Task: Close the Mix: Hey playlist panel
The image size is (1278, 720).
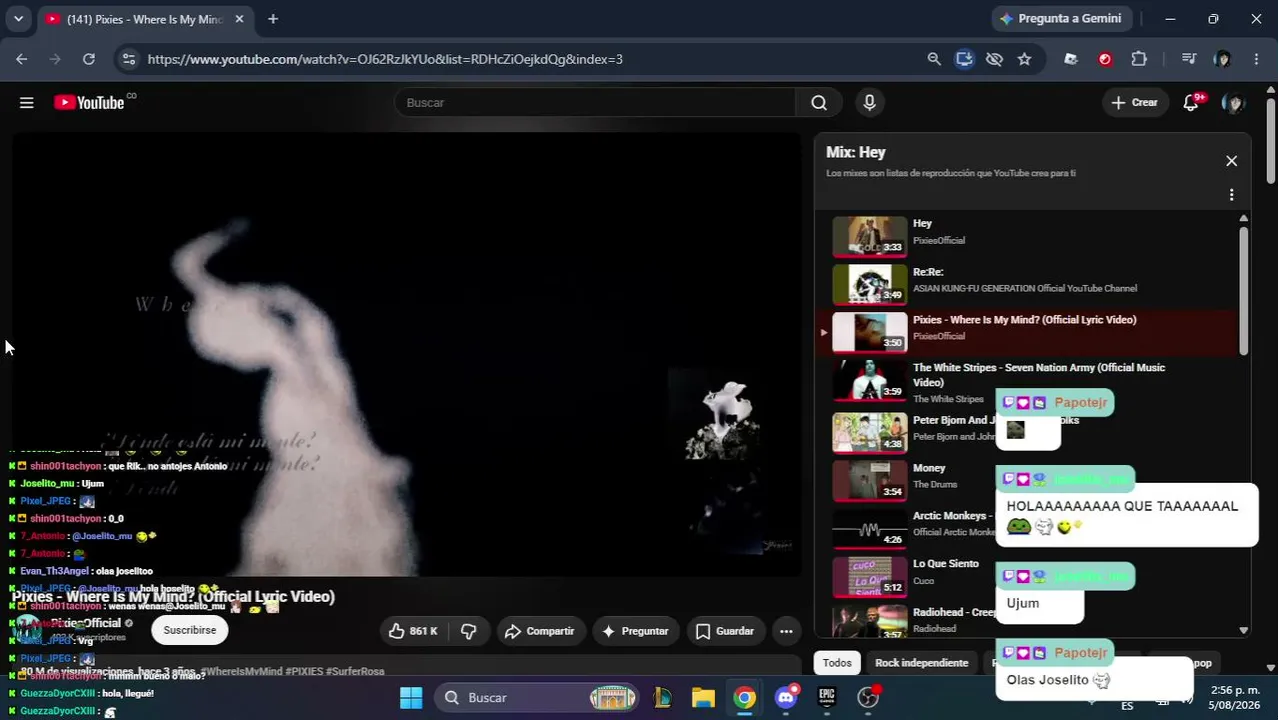Action: point(1231,161)
